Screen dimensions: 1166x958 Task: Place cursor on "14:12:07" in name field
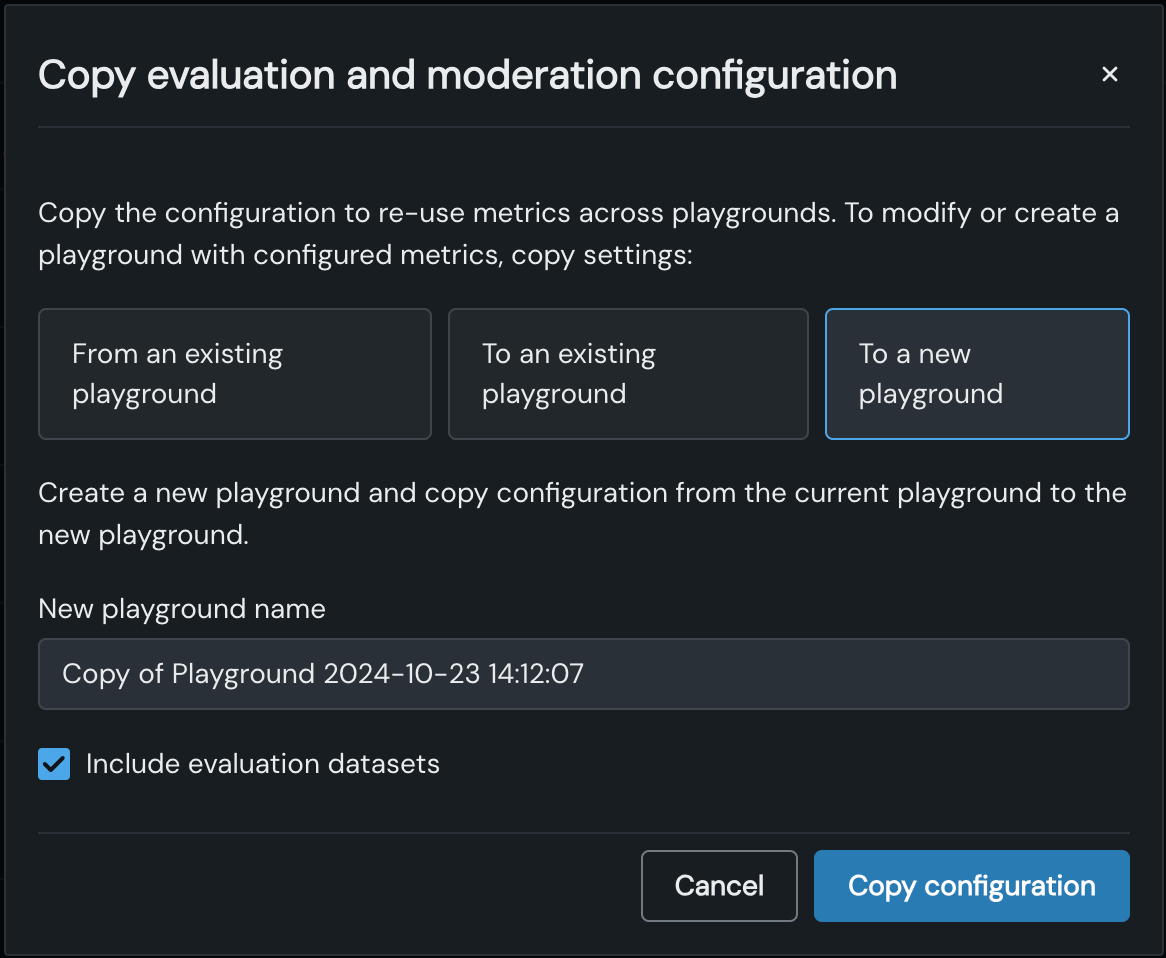point(536,674)
